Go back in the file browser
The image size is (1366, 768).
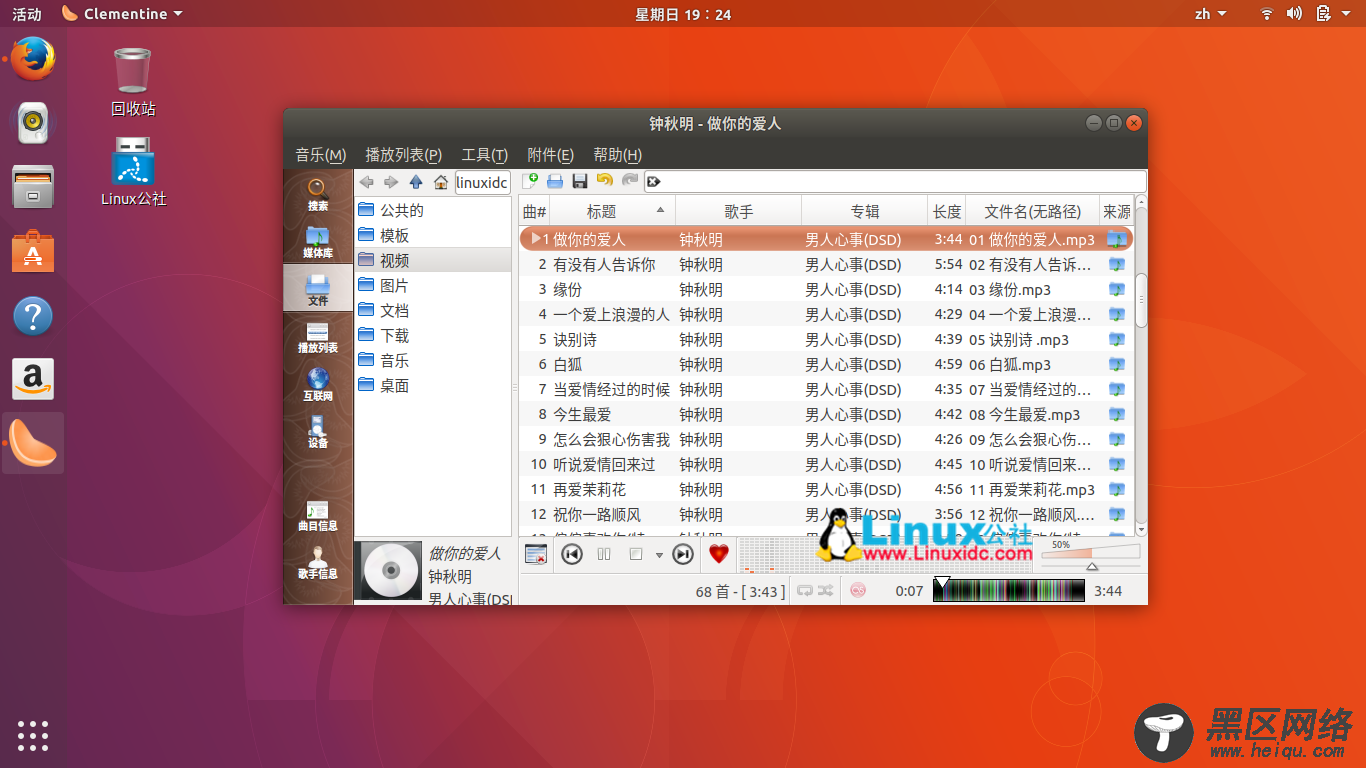pos(367,182)
